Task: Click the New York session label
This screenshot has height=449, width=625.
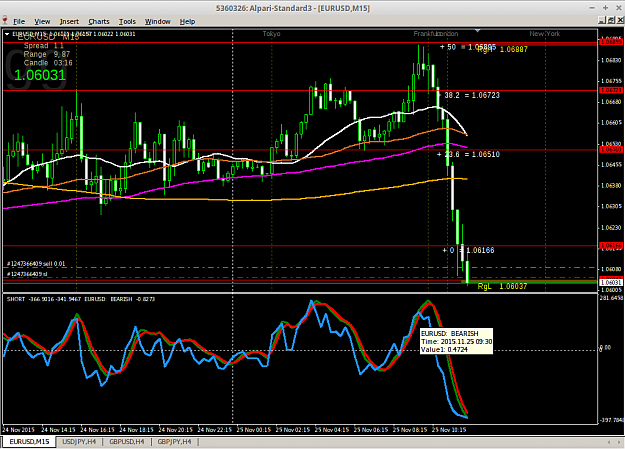Action: (544, 34)
